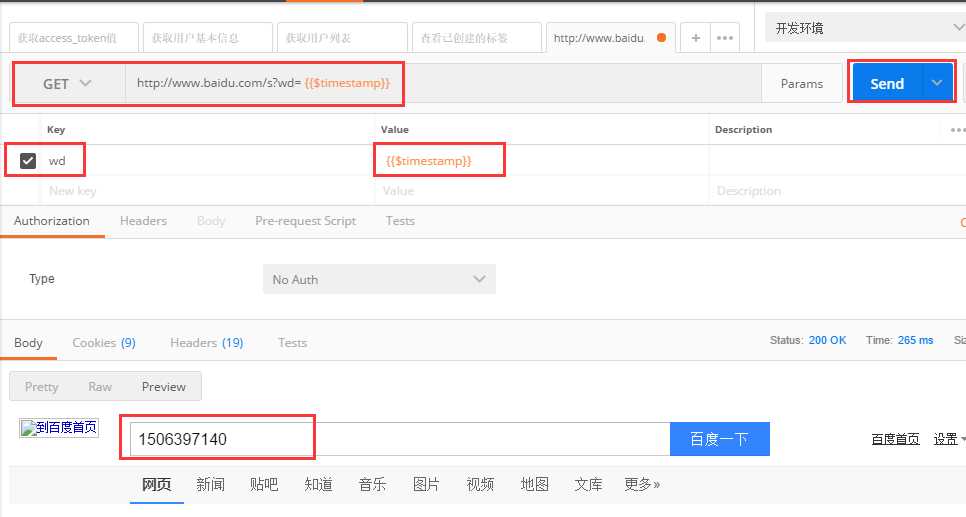Select the 视频 search category
Viewport: 966px width, 517px height.
(480, 484)
